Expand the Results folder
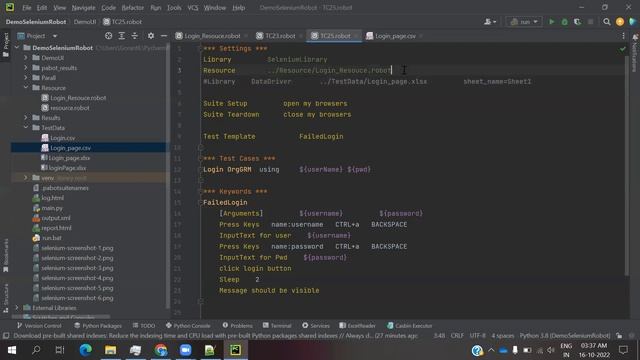Image resolution: width=640 pixels, height=360 pixels. [x=26, y=118]
